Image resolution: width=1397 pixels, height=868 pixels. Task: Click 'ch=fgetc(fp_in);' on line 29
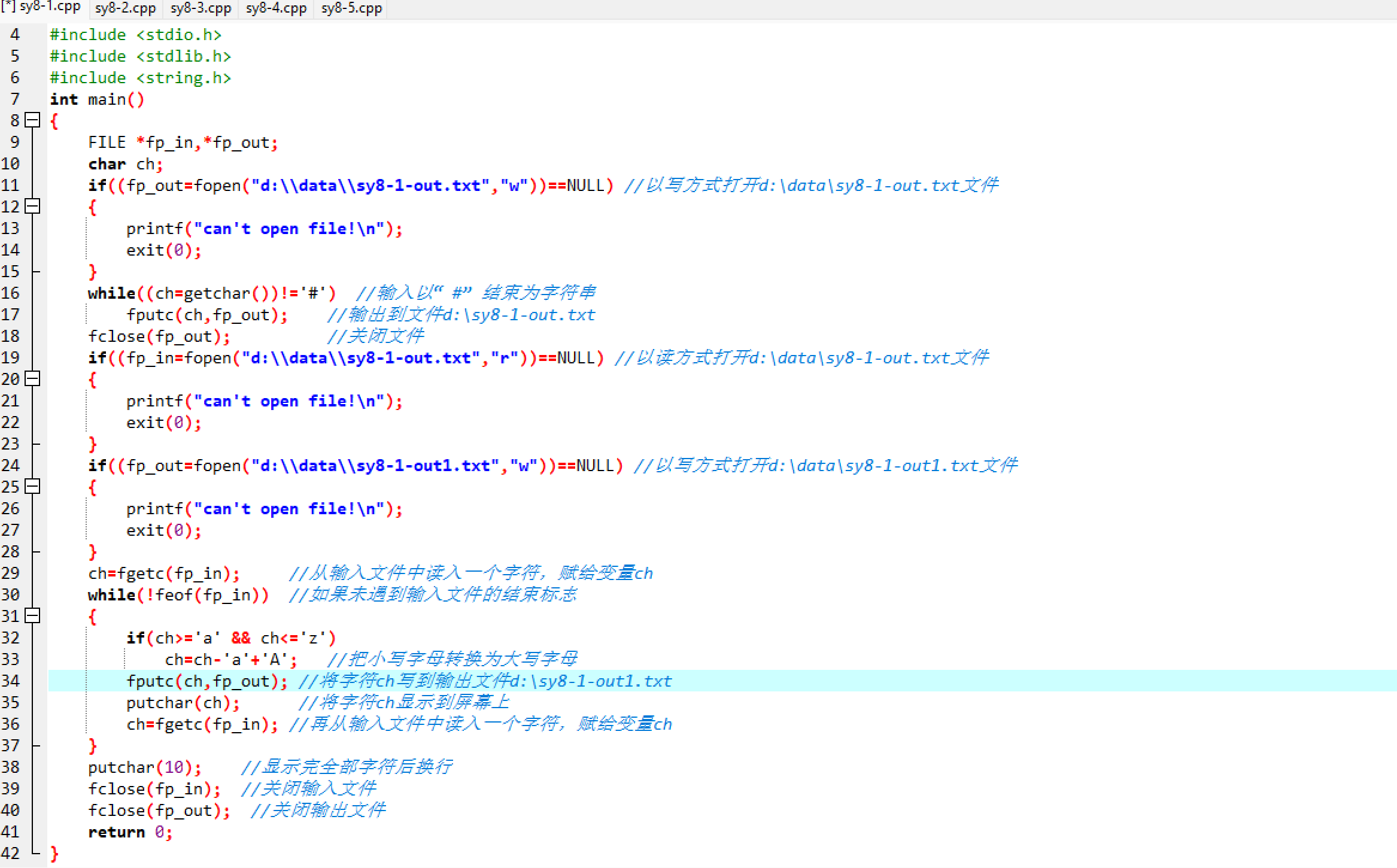coord(164,573)
